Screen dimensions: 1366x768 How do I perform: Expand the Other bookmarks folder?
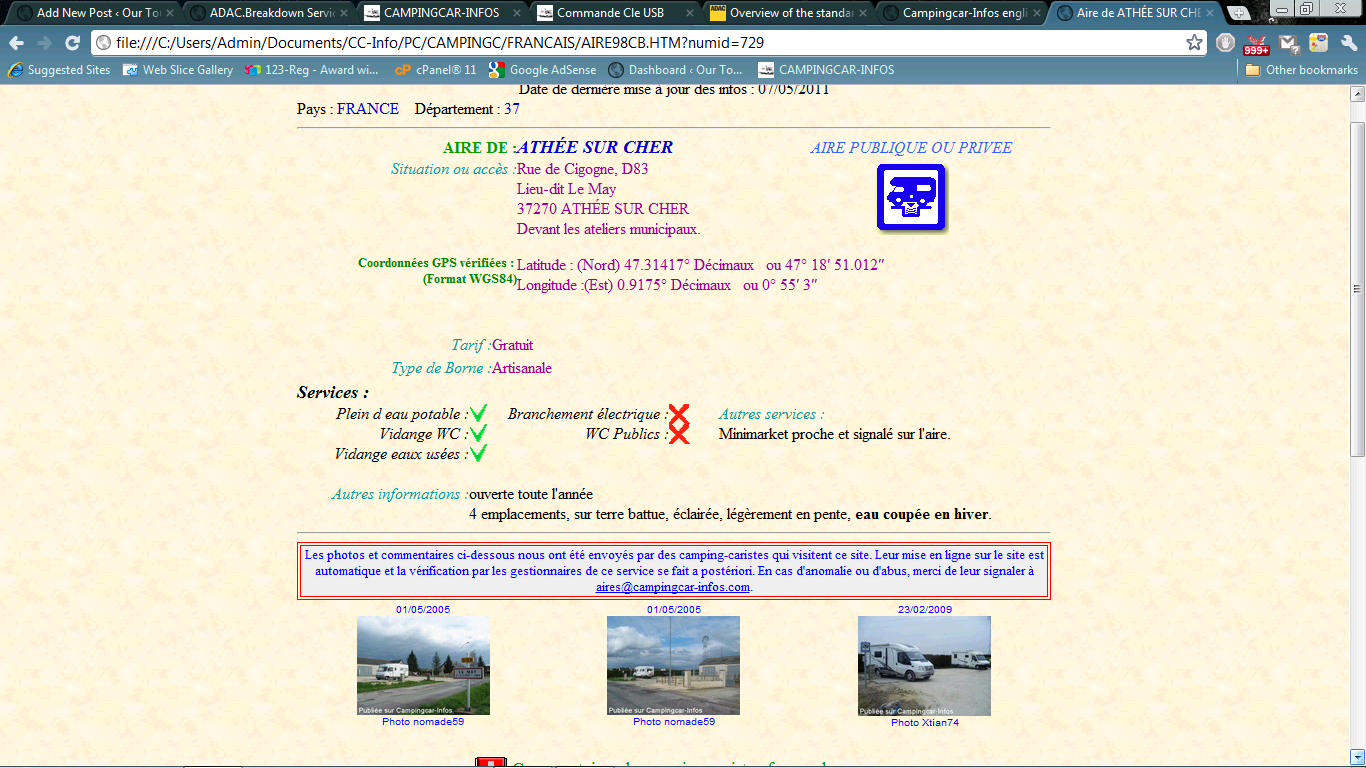[1301, 70]
